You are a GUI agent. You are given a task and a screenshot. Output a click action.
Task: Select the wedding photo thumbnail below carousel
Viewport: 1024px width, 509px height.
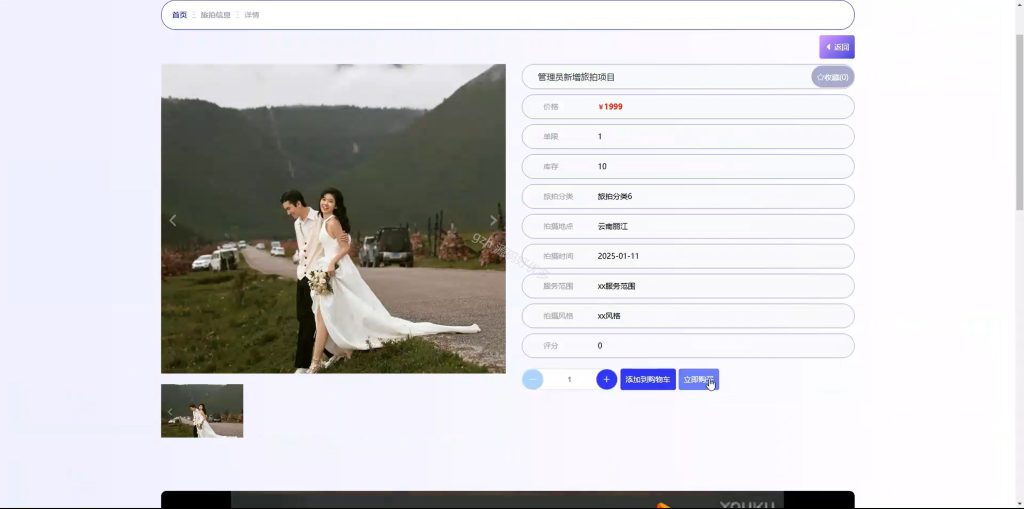(202, 410)
